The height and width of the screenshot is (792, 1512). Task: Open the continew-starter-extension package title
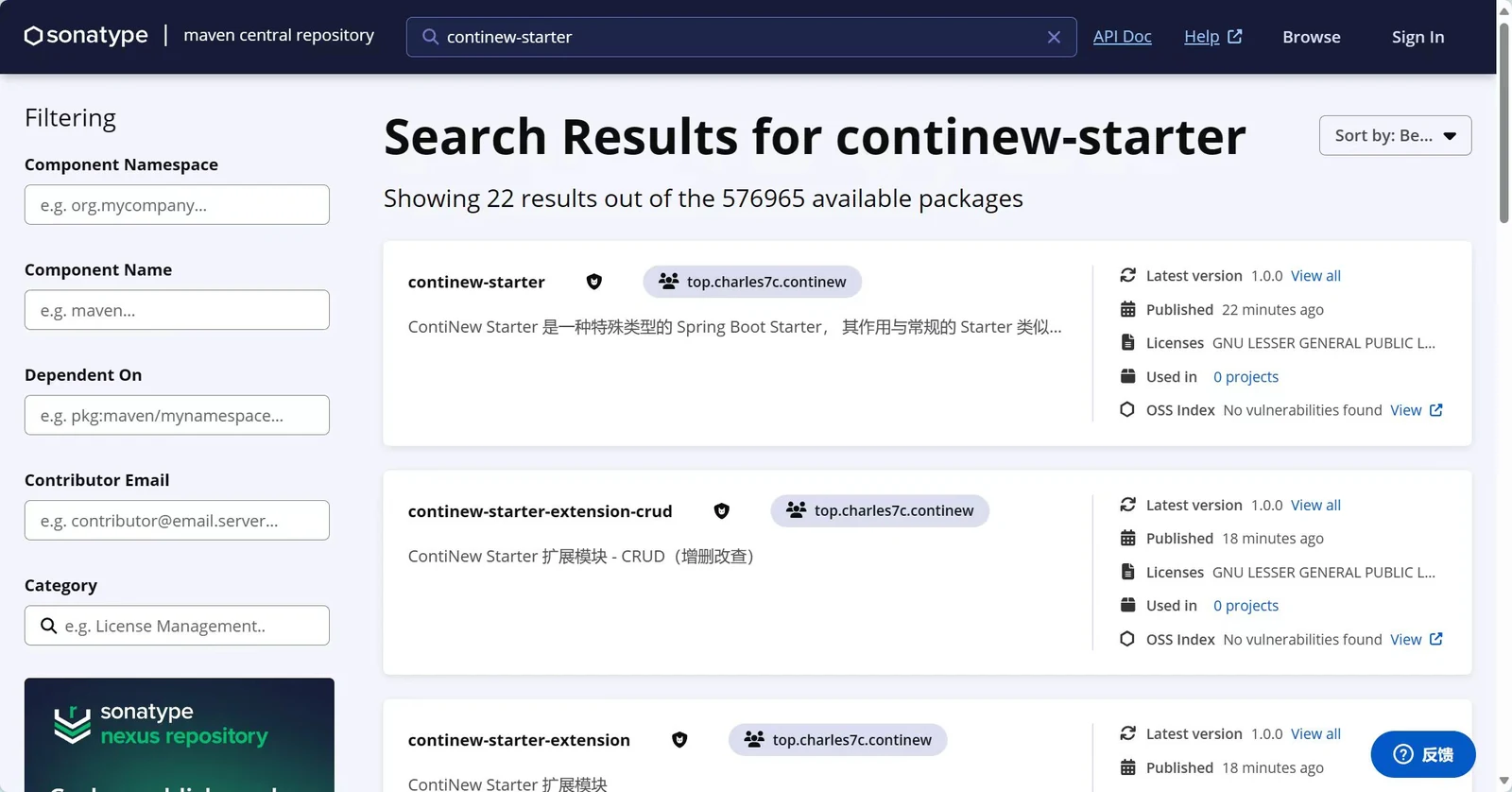519,740
